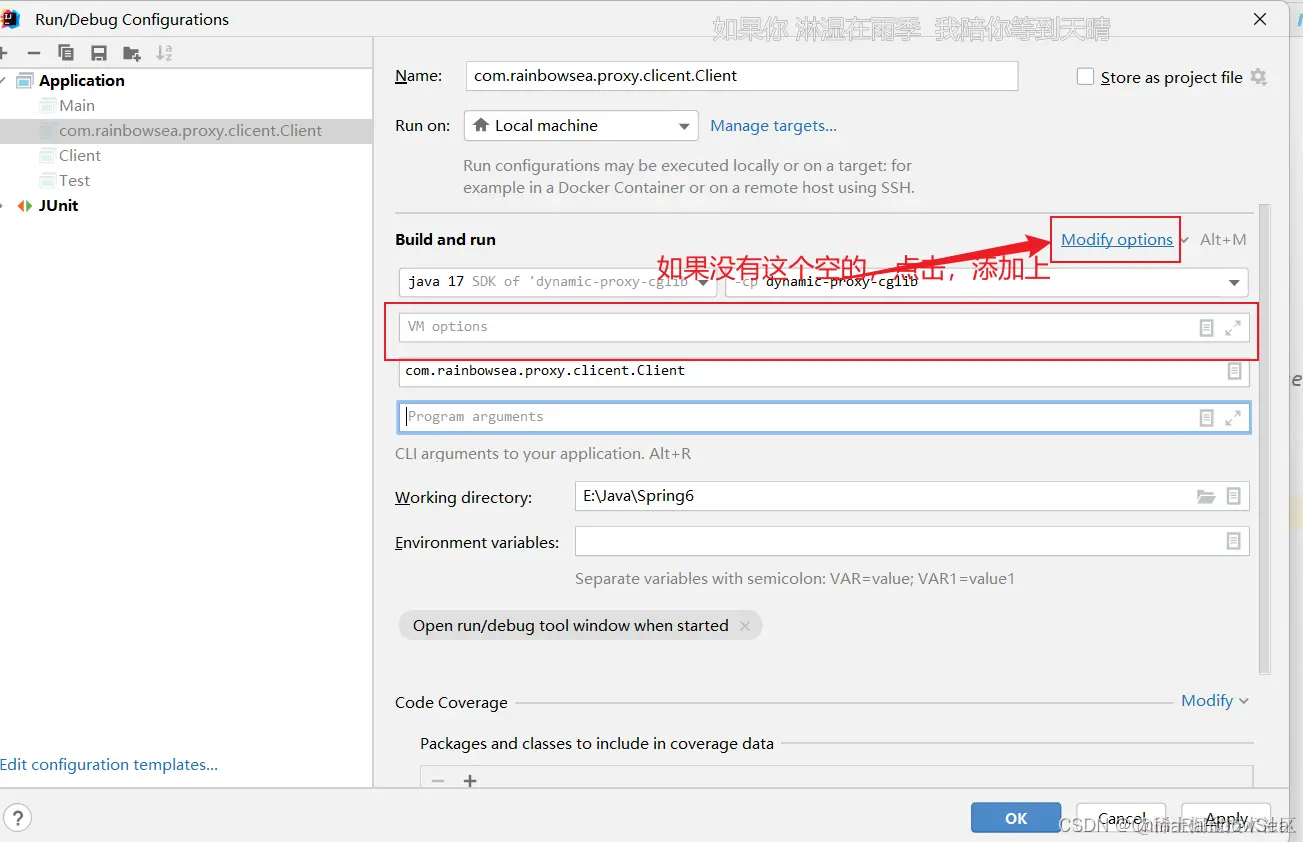Expand the Code Coverage Modify dropdown

point(1215,701)
